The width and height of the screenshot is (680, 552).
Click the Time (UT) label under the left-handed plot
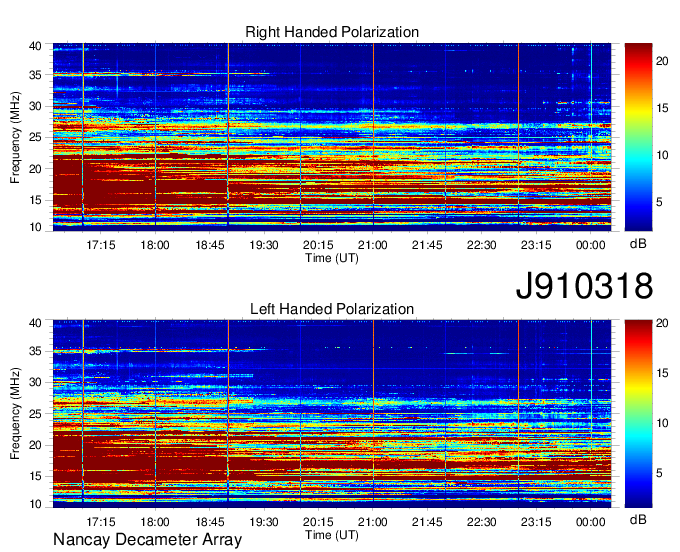(x=332, y=535)
